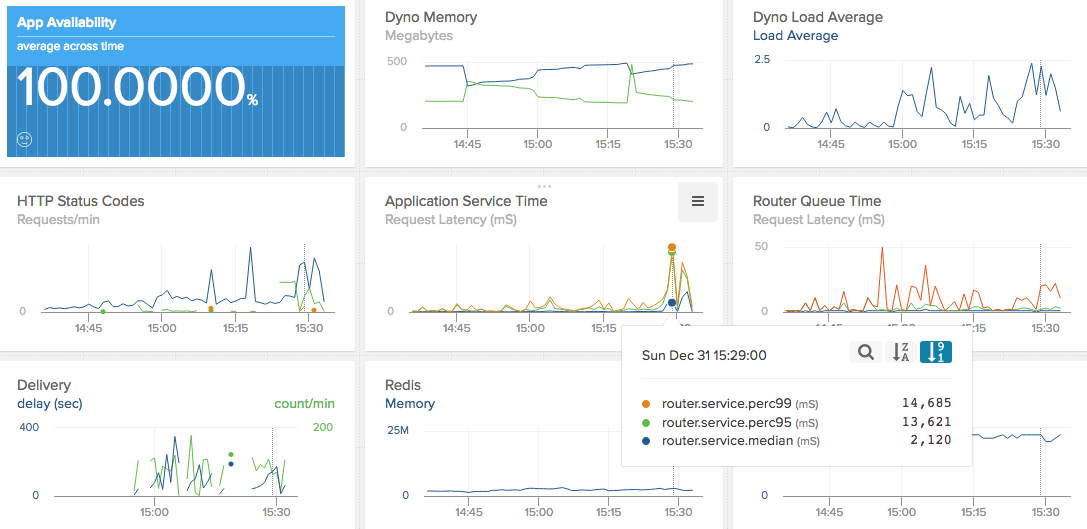Click the Megabytes subtitle under Dyno Memory

coord(419,35)
